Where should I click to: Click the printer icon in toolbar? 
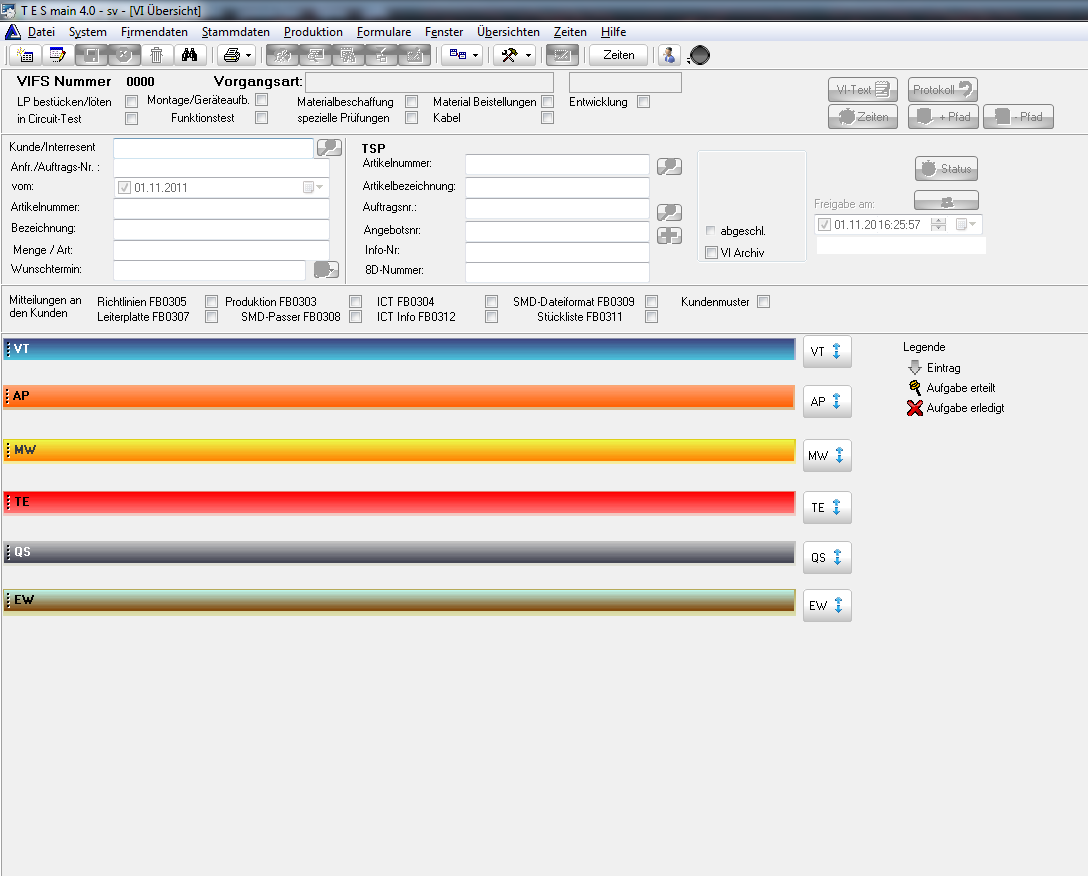coord(231,55)
